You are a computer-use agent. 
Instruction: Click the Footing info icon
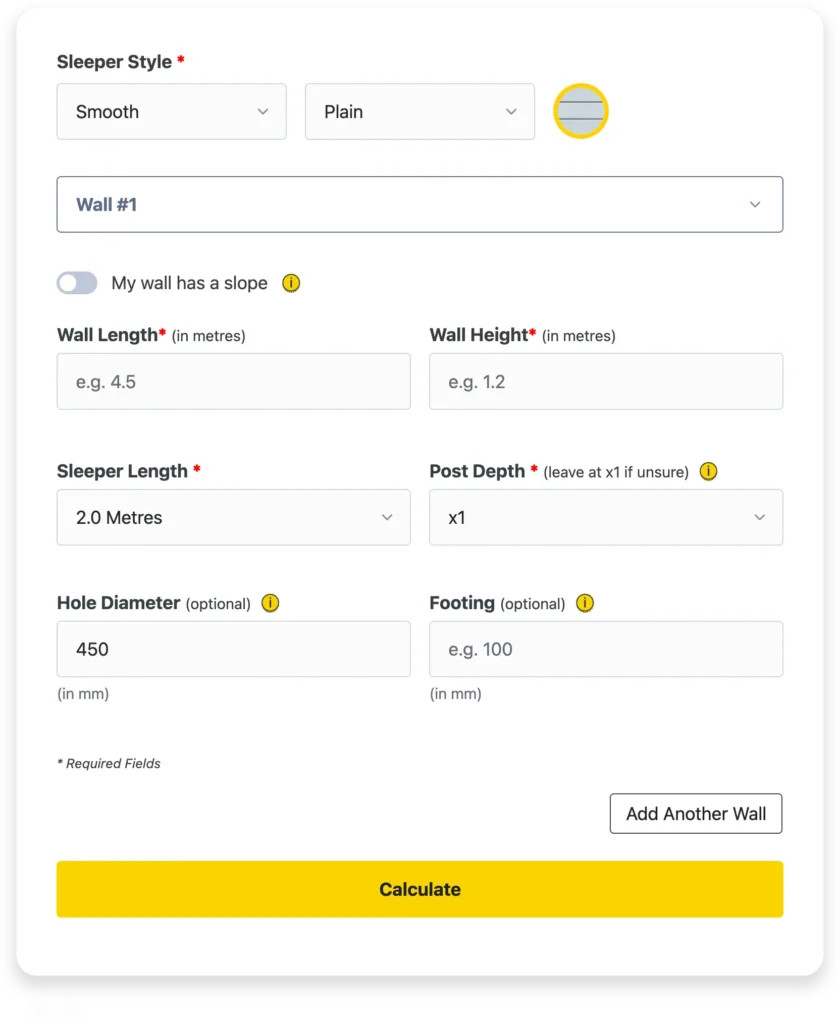[x=585, y=603]
